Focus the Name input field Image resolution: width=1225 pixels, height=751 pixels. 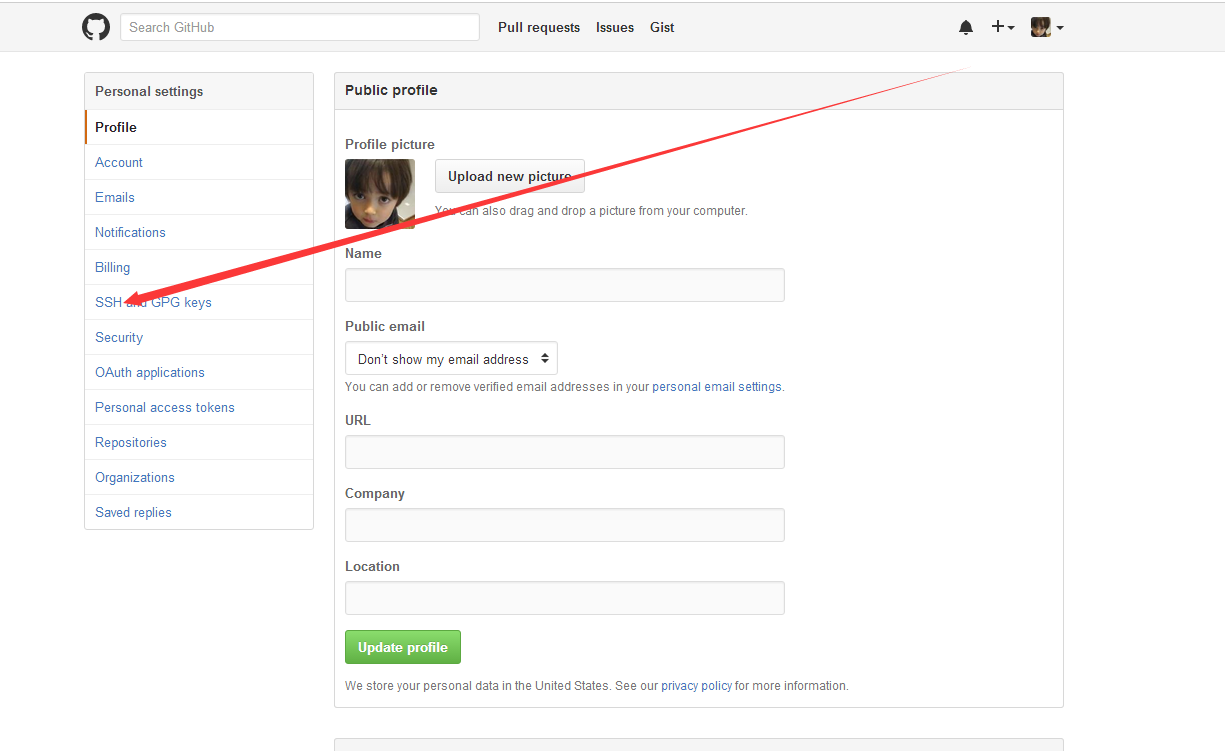pos(565,285)
